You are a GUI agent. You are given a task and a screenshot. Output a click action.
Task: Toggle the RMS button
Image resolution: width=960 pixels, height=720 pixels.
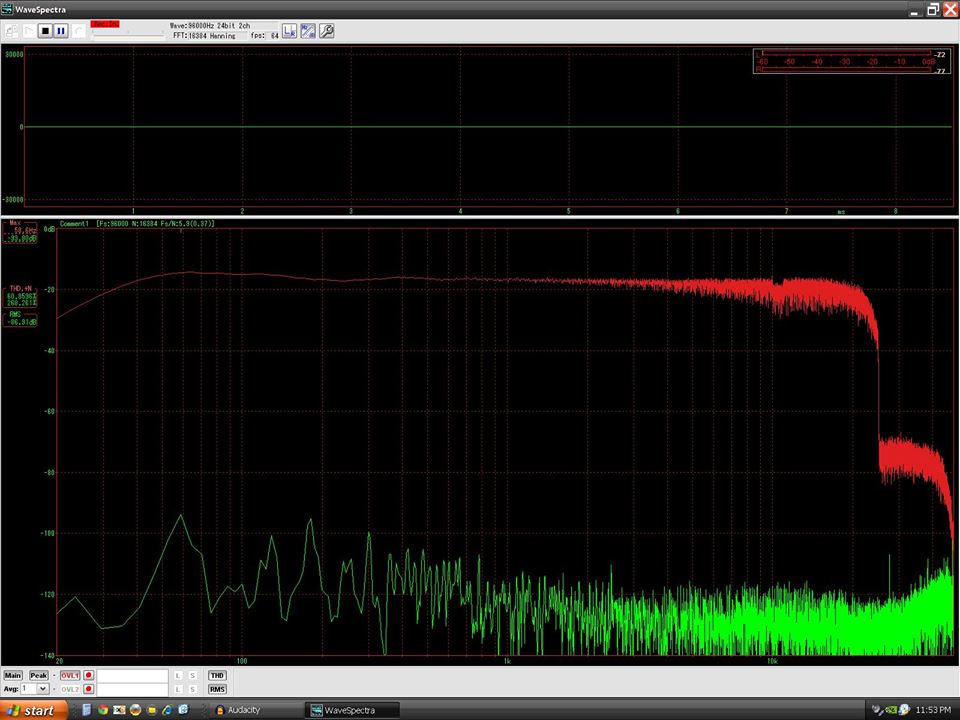217,689
